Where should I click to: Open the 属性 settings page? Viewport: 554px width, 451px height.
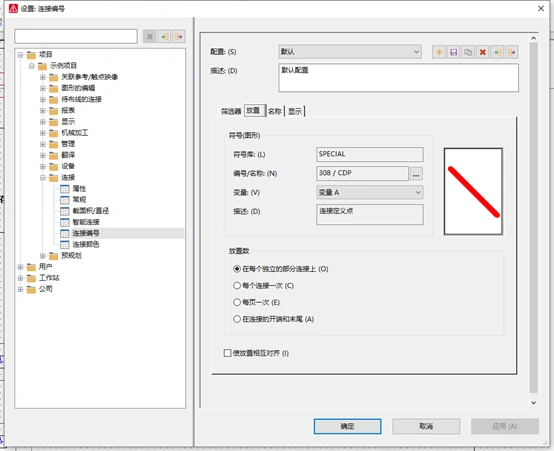(79, 188)
